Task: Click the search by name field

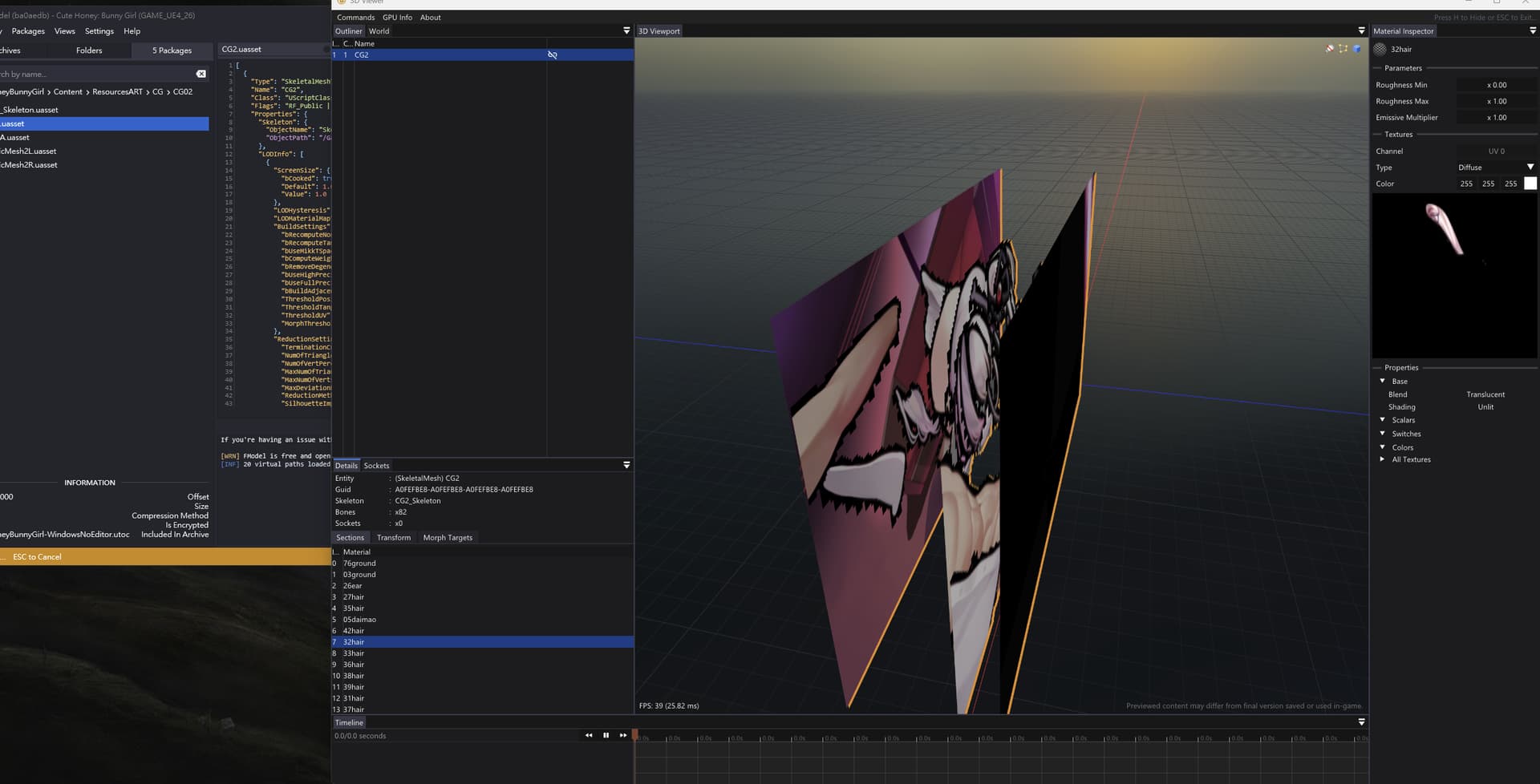Action: pos(96,74)
